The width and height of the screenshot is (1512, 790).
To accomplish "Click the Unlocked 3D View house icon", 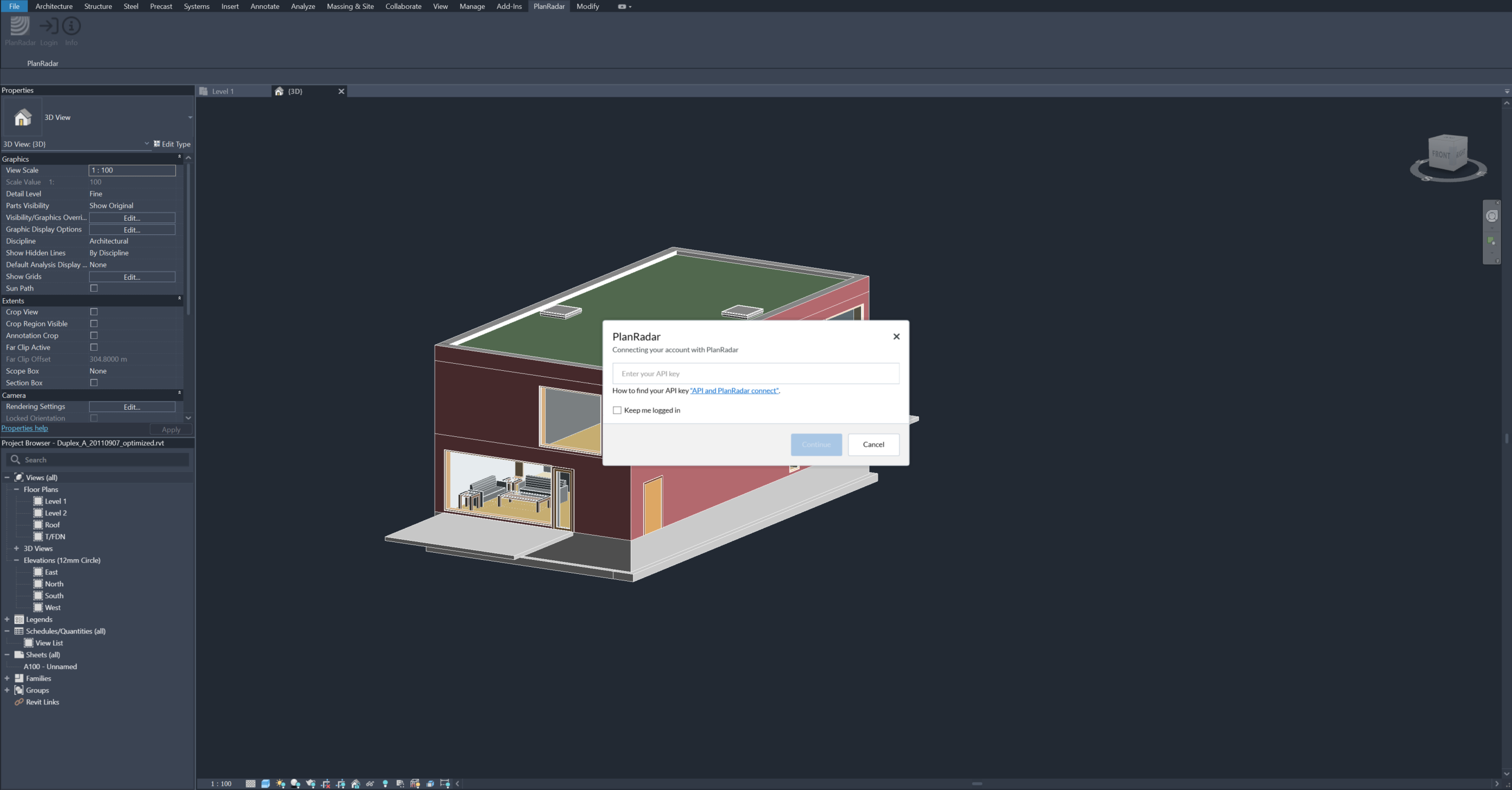I will (356, 784).
